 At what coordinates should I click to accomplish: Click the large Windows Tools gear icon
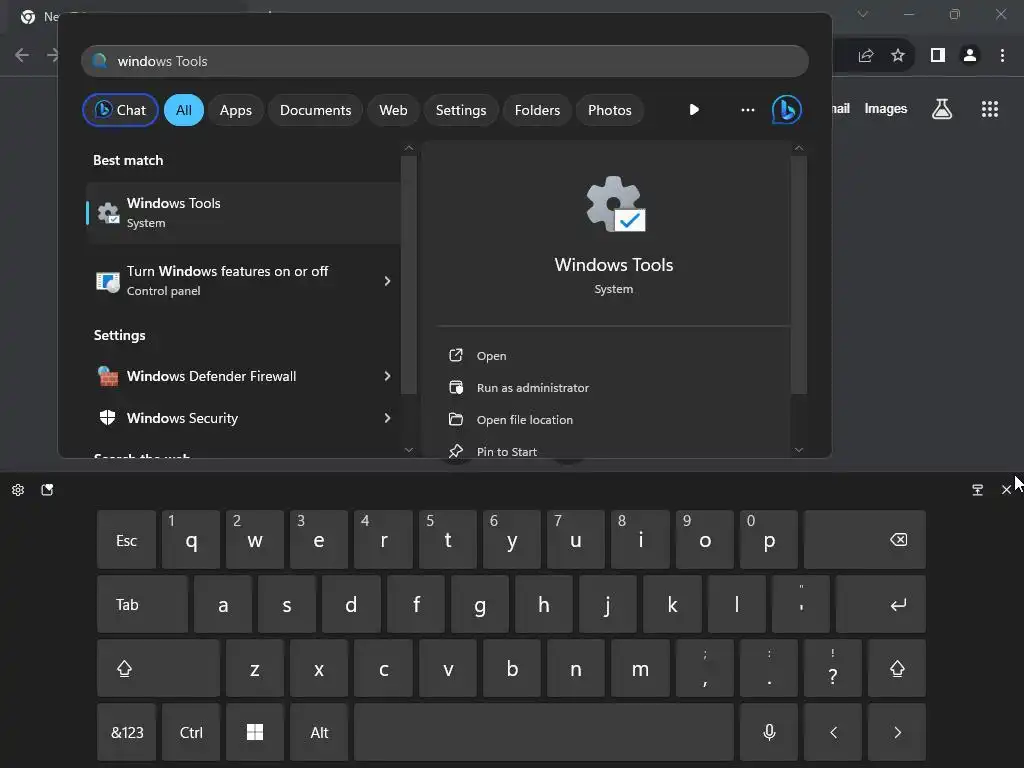[x=615, y=204]
